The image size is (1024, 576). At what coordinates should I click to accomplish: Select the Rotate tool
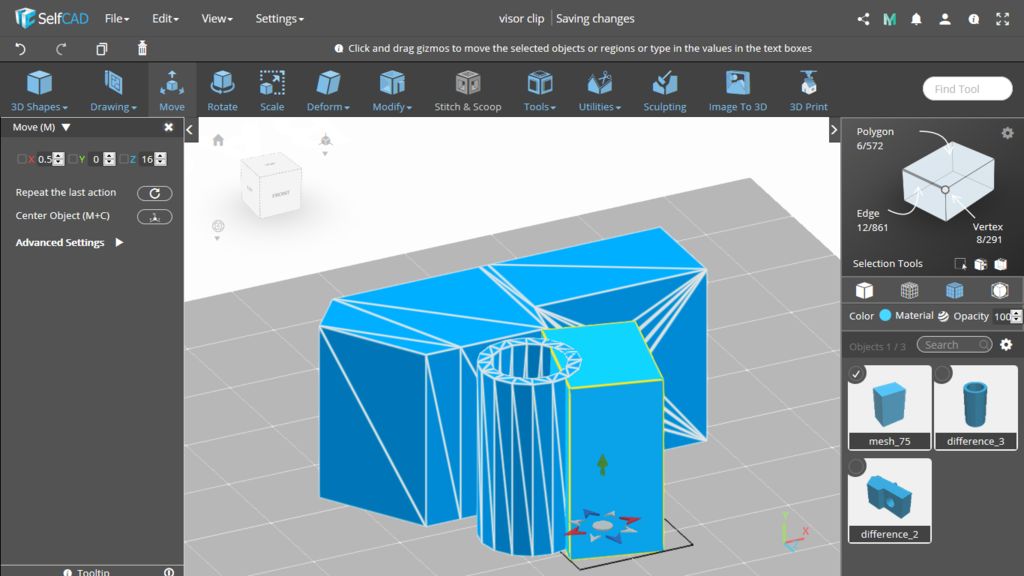[x=222, y=90]
